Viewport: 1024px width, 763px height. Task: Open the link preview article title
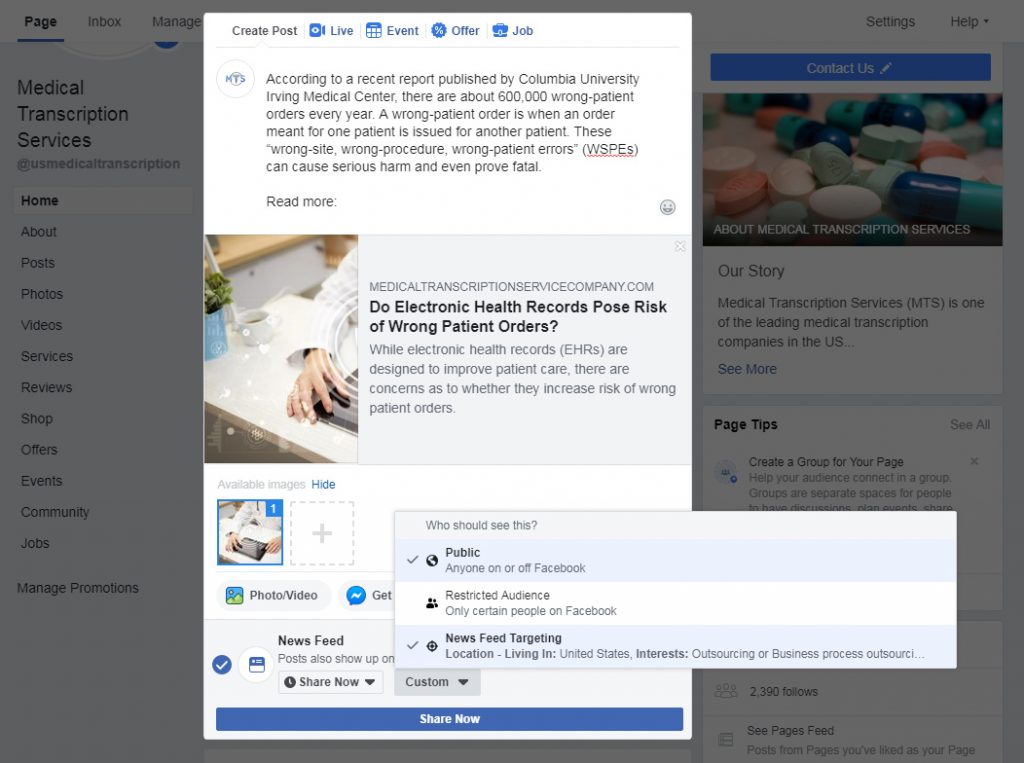point(518,316)
